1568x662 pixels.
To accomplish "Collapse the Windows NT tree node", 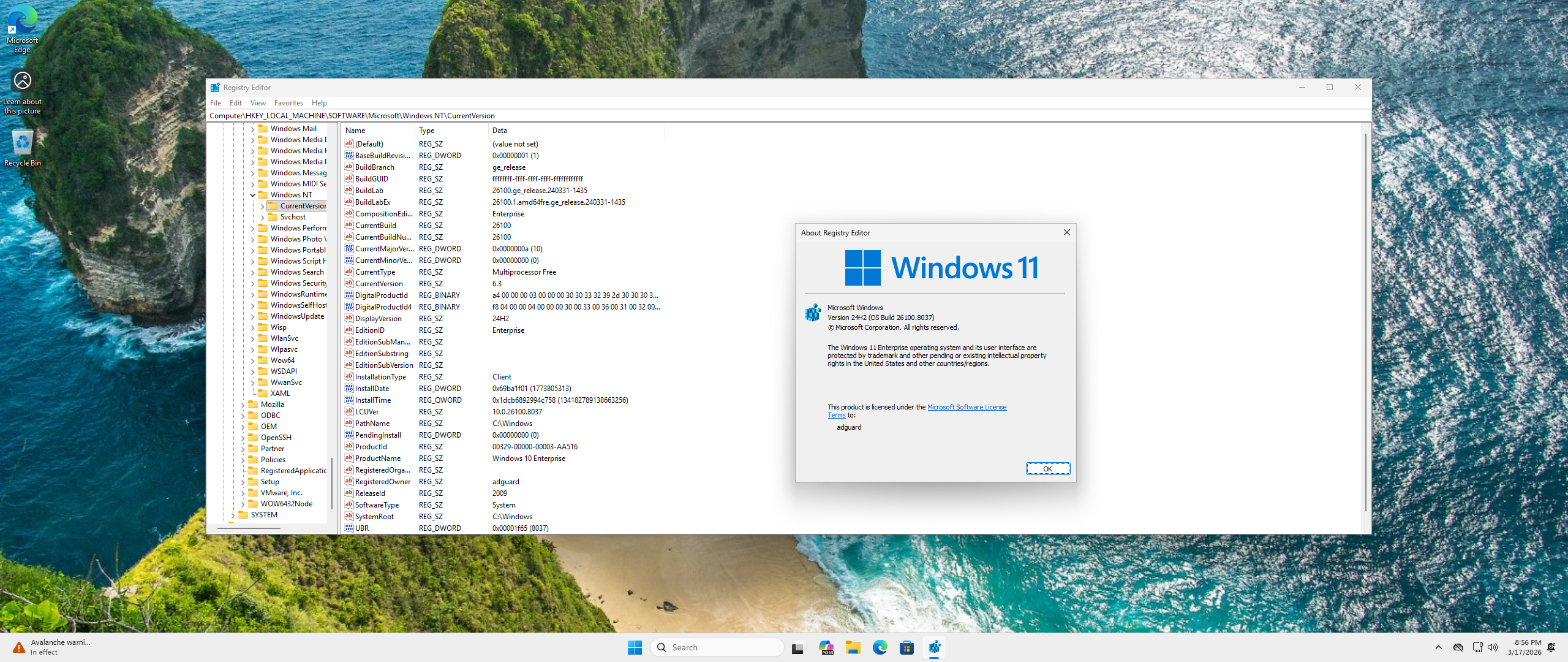I will point(252,195).
